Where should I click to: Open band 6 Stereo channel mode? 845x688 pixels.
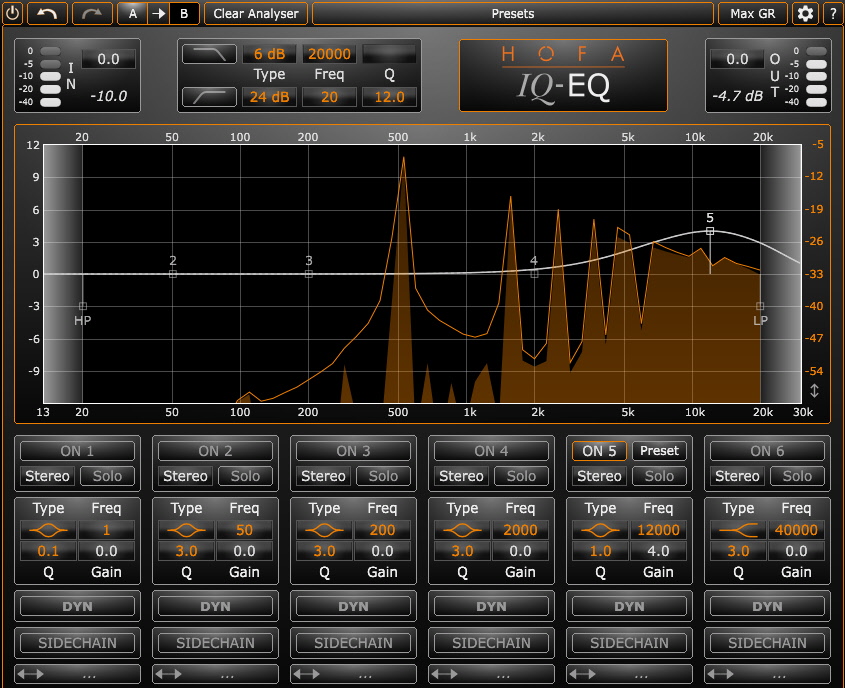pyautogui.click(x=737, y=476)
